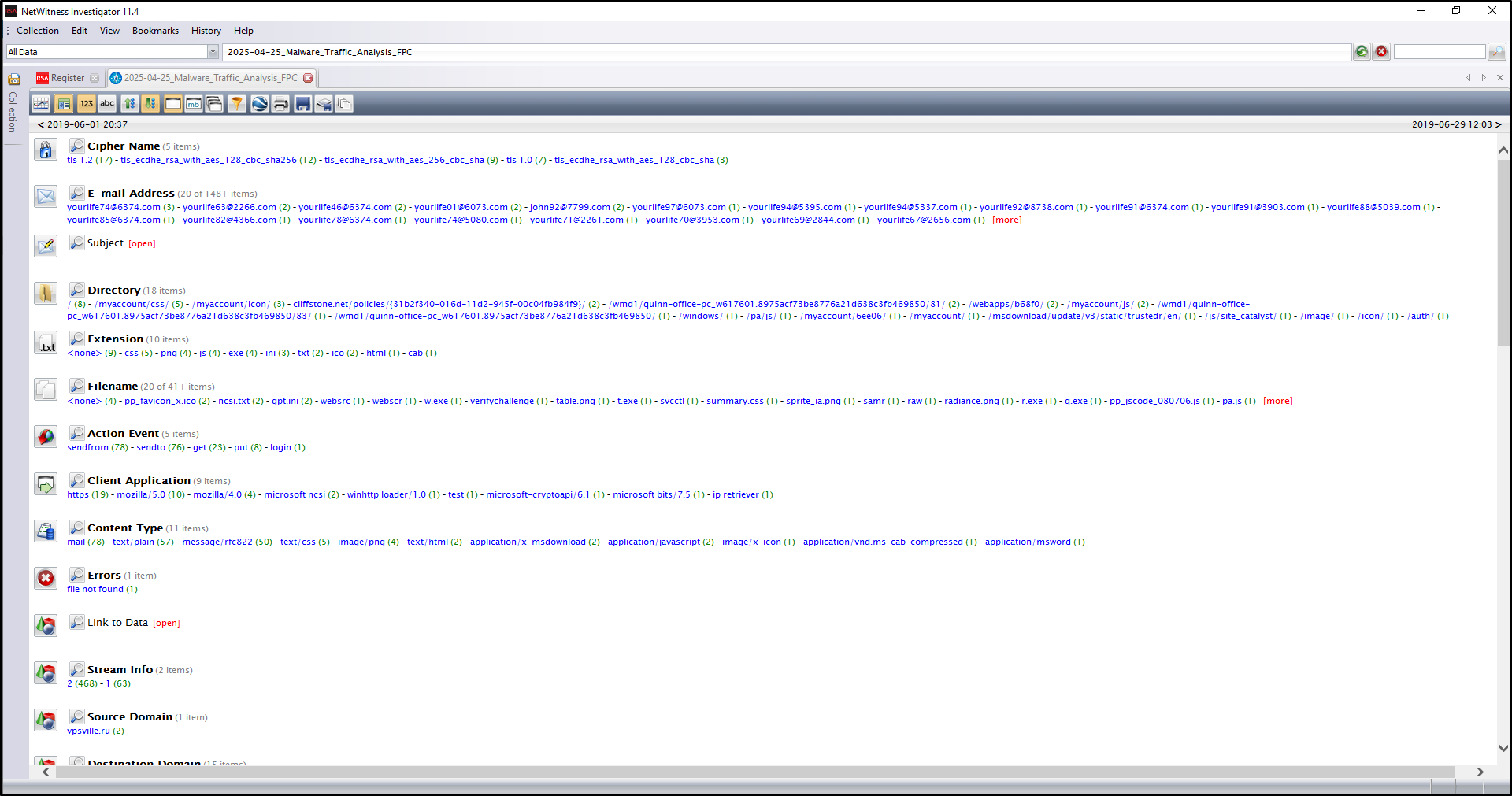
Task: Open the View menu
Action: [x=109, y=31]
